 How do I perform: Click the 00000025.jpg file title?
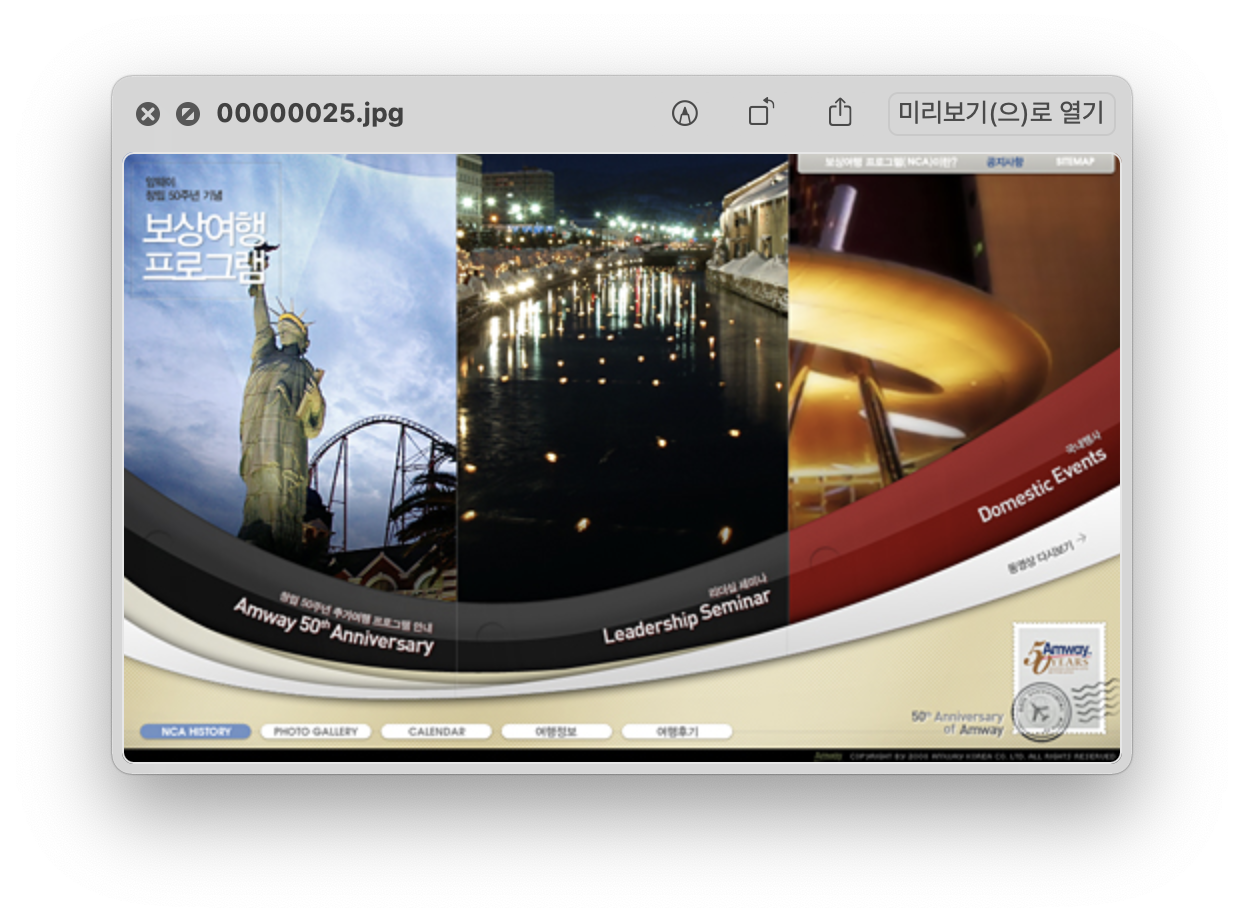tap(310, 113)
